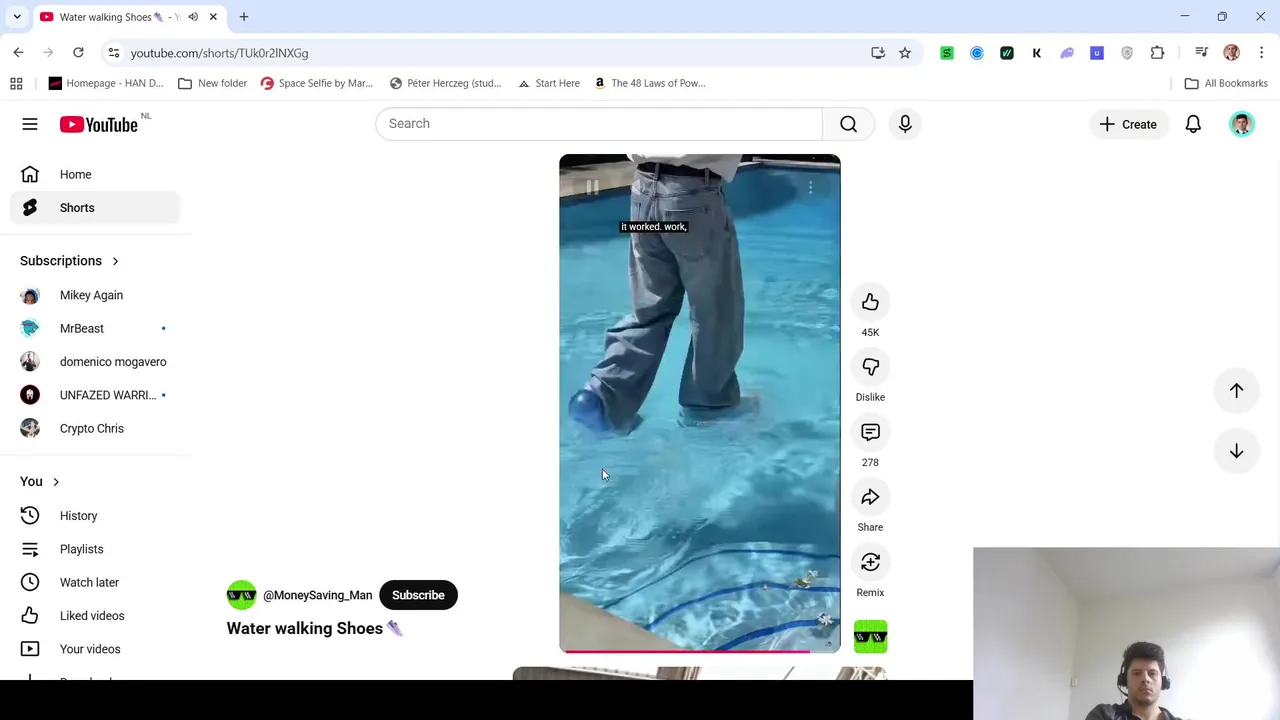The image size is (1280, 720).
Task: Open the K extension icon
Action: pos(1037,53)
